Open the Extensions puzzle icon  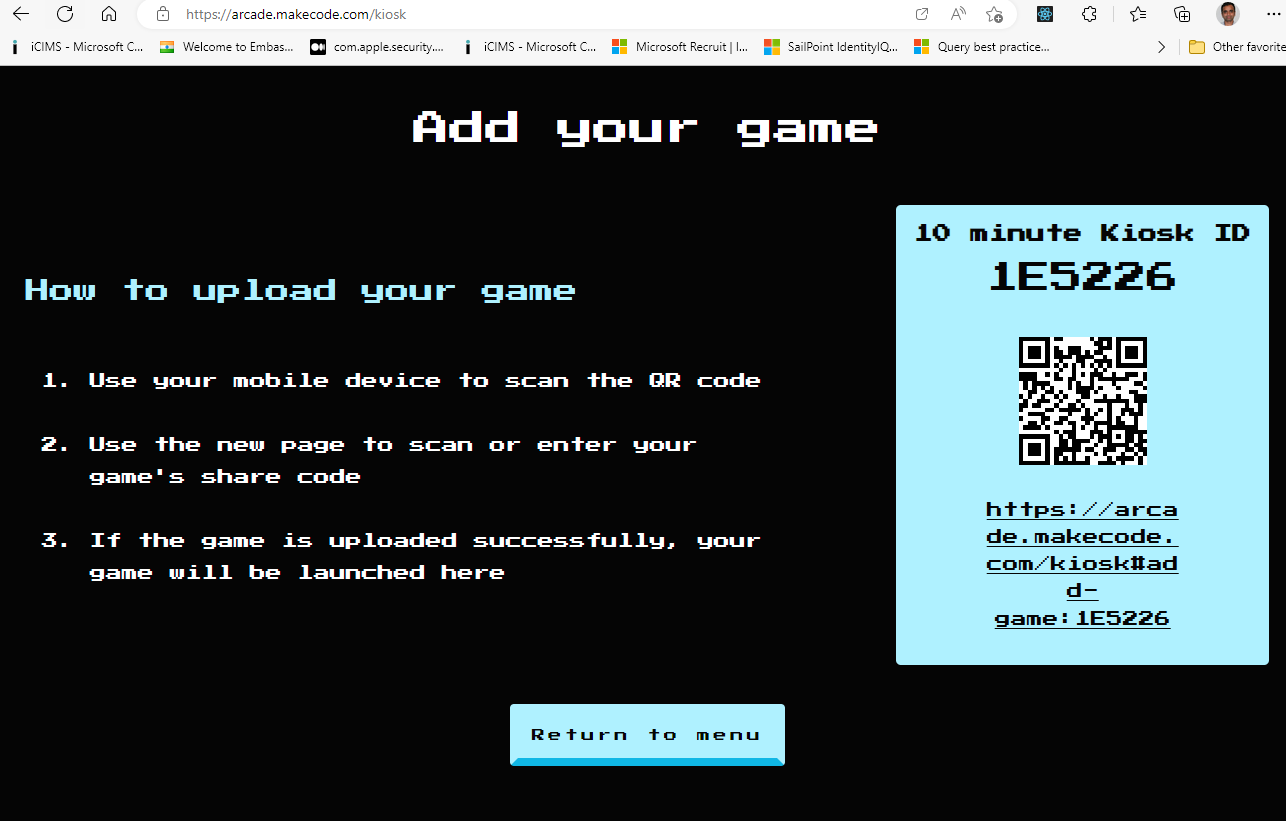1089,14
